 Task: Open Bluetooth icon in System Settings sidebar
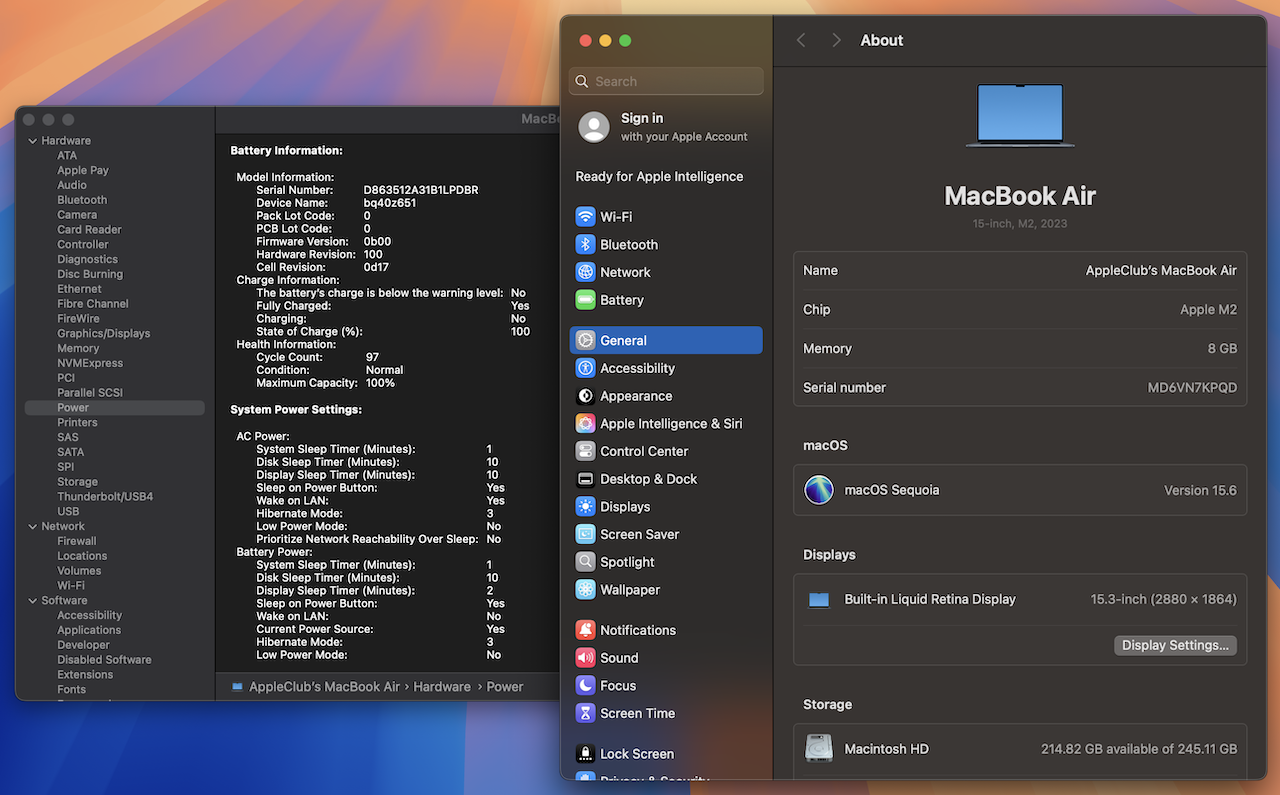coord(586,245)
